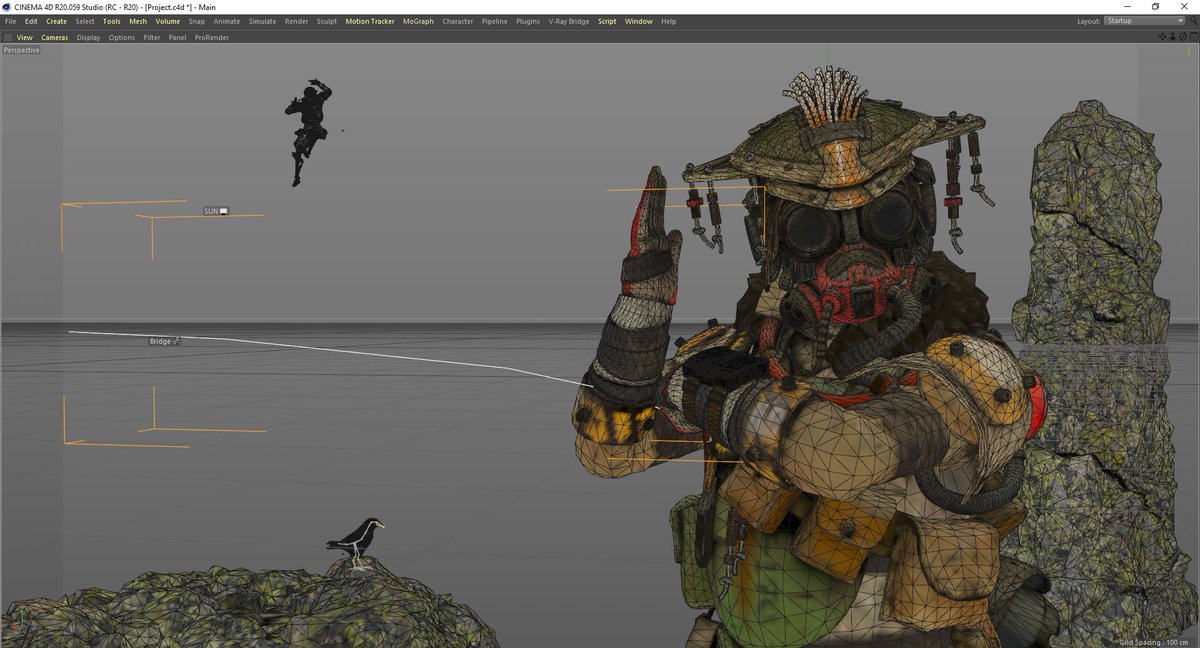Open the Simulate menu

coord(262,21)
